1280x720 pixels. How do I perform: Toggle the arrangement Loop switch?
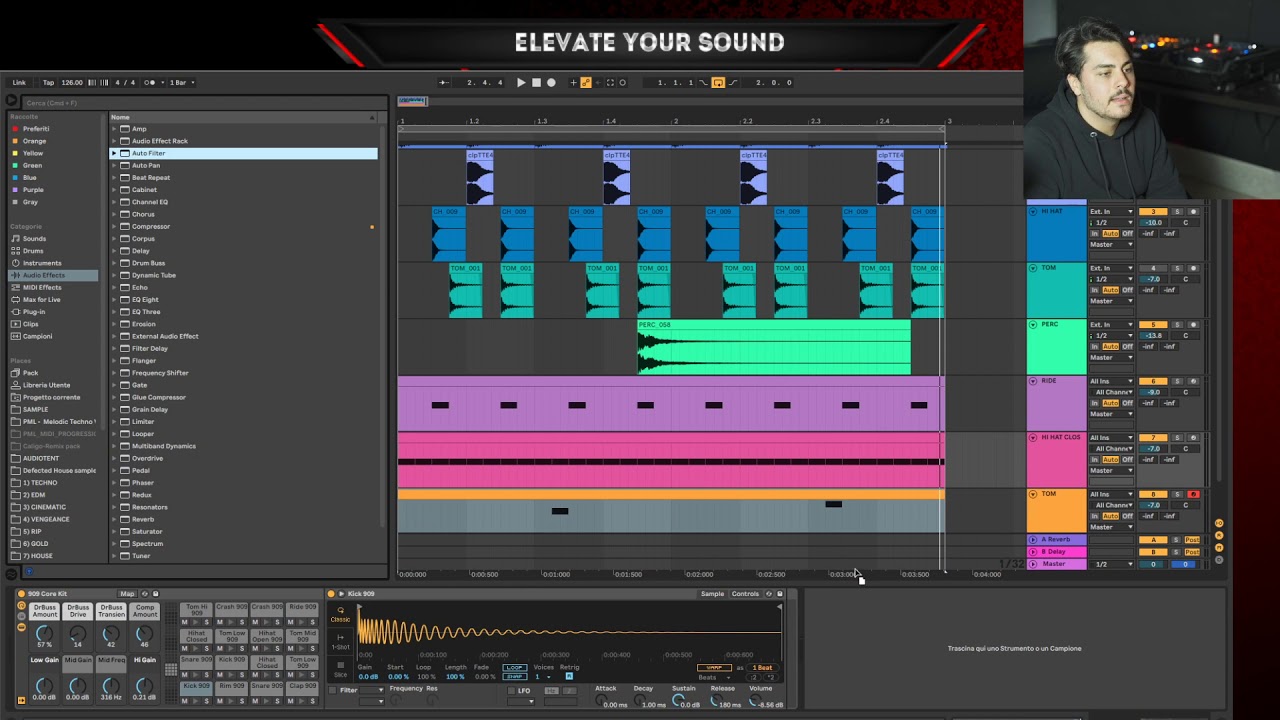[718, 83]
